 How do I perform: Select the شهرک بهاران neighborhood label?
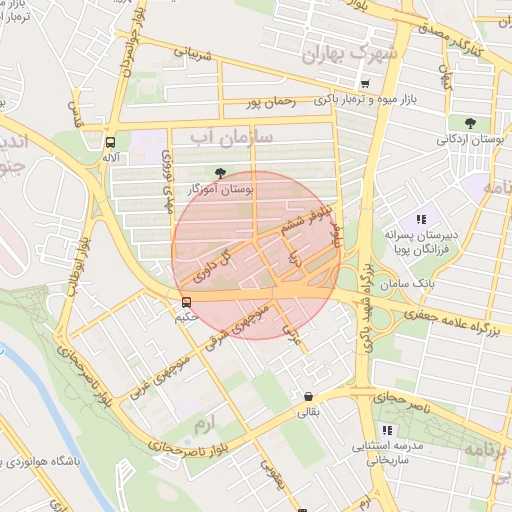pyautogui.click(x=349, y=54)
